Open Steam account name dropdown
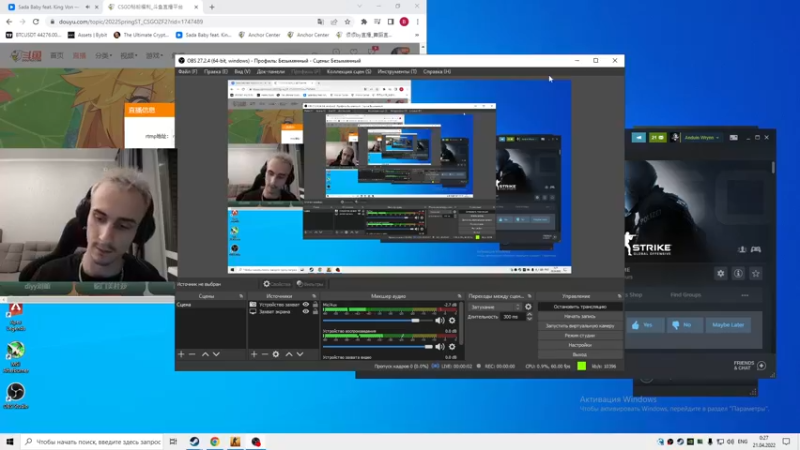800x450 pixels. [702, 137]
